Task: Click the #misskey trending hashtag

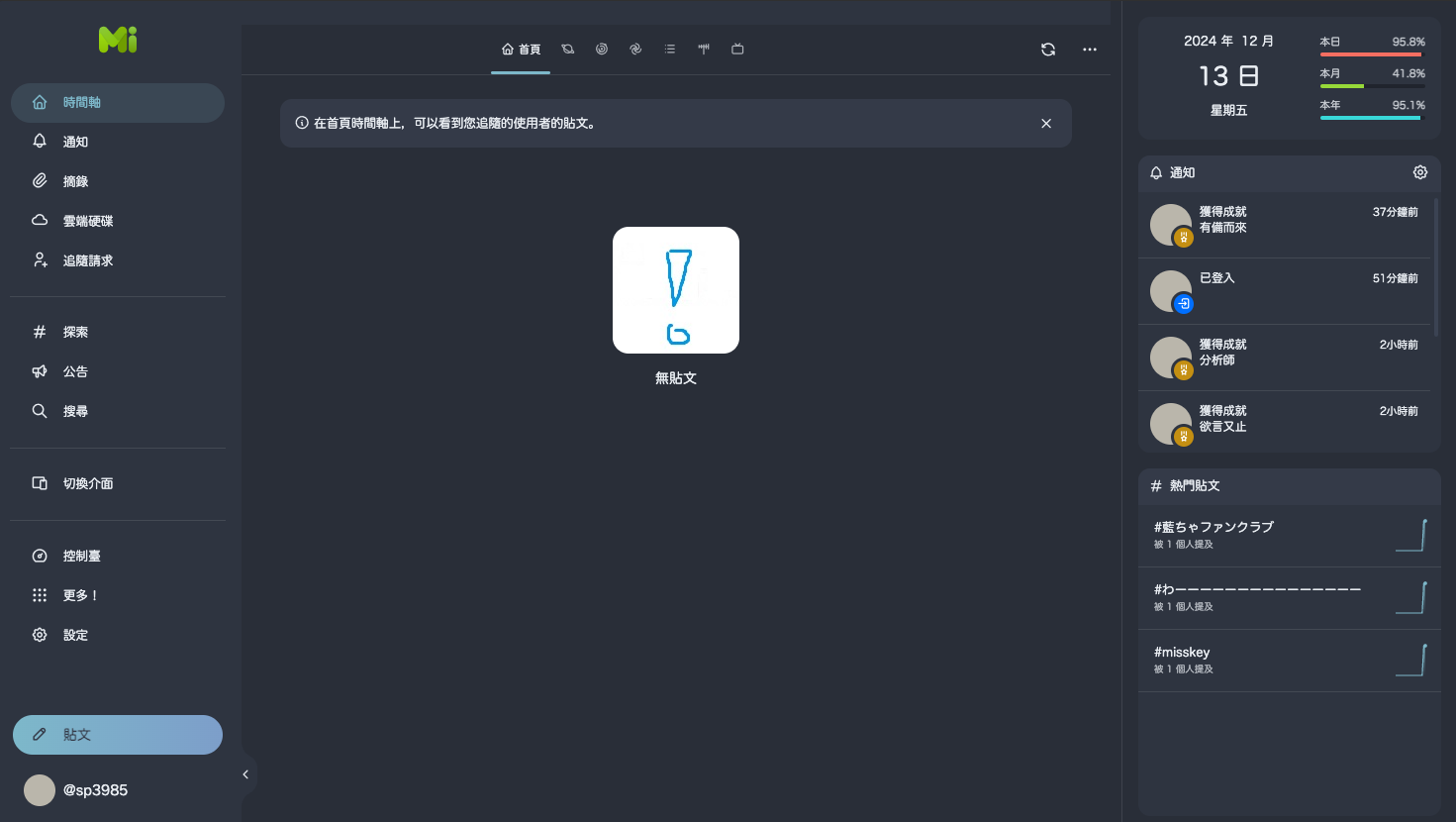Action: (1182, 653)
